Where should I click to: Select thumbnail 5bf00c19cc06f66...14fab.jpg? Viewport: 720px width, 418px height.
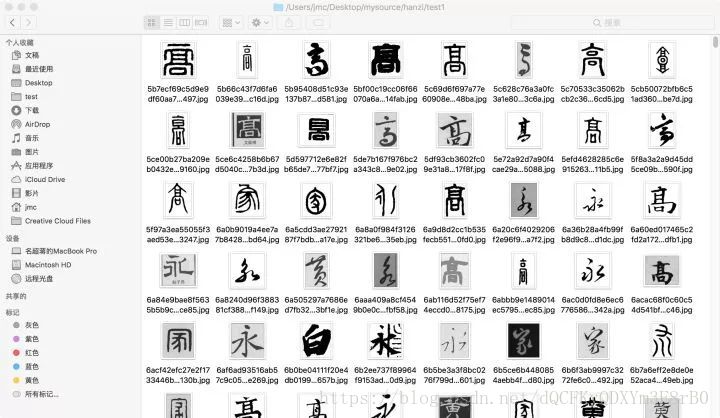tap(385, 60)
